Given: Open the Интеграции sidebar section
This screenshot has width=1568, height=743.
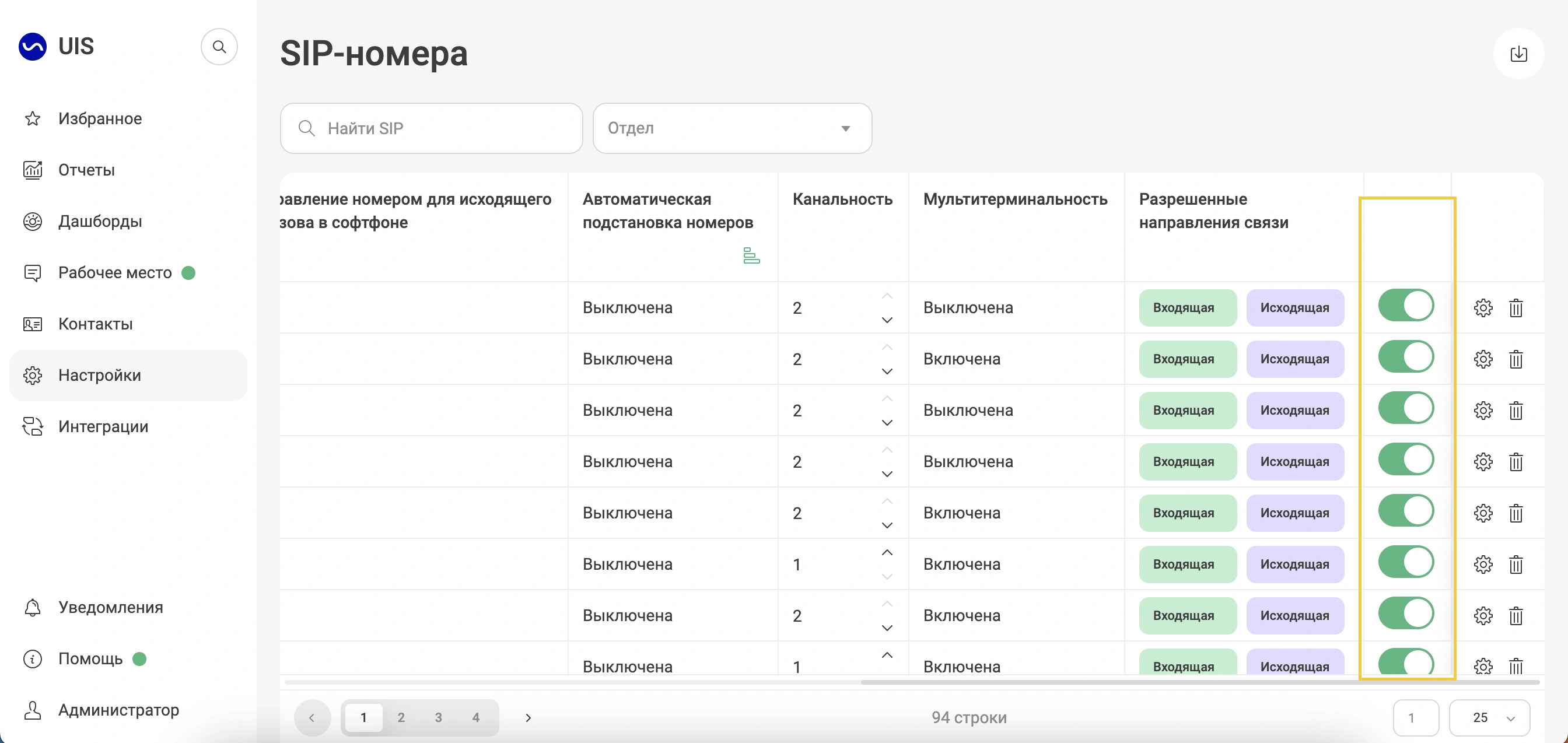Looking at the screenshot, I should tap(103, 426).
